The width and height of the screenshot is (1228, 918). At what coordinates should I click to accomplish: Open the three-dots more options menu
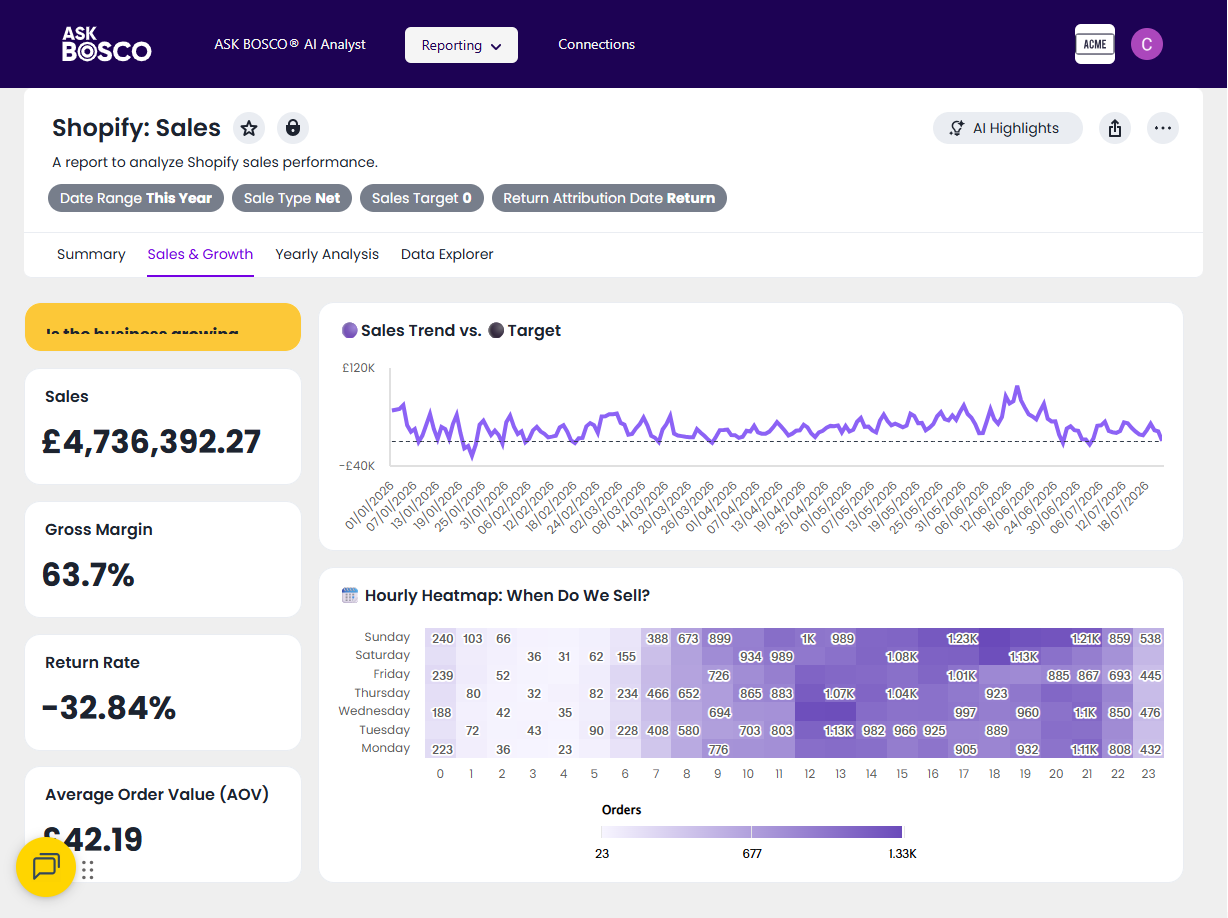tap(1162, 128)
